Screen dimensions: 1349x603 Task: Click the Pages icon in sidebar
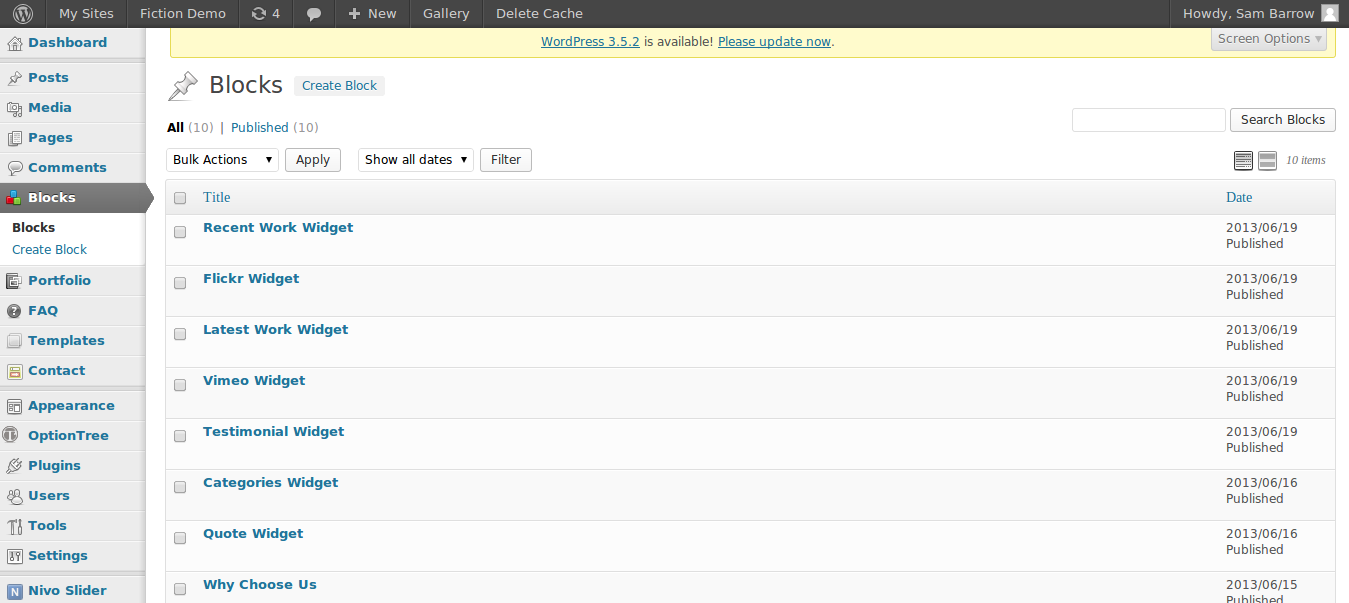tap(14, 138)
